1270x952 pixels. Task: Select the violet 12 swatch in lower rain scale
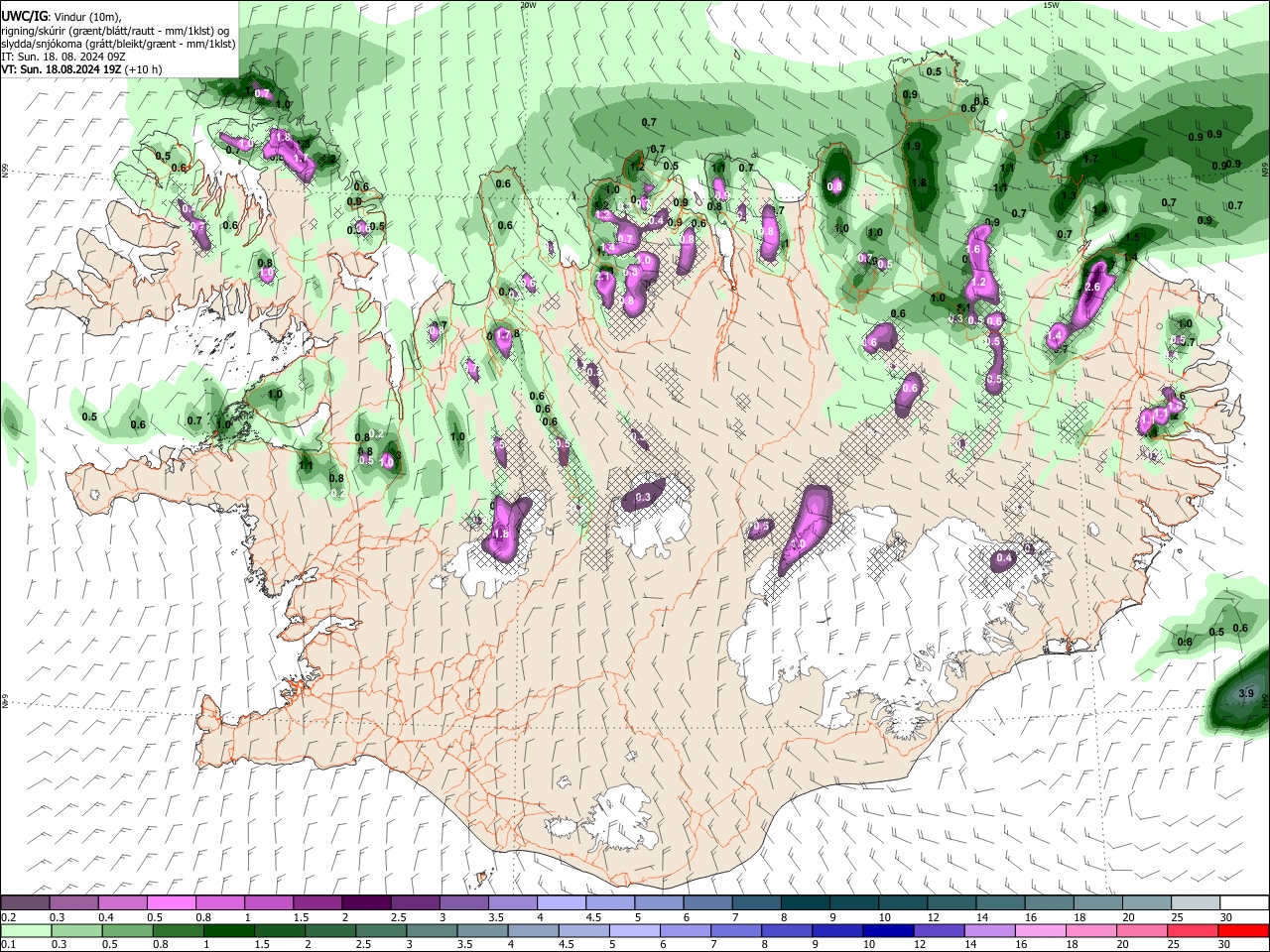[939, 931]
